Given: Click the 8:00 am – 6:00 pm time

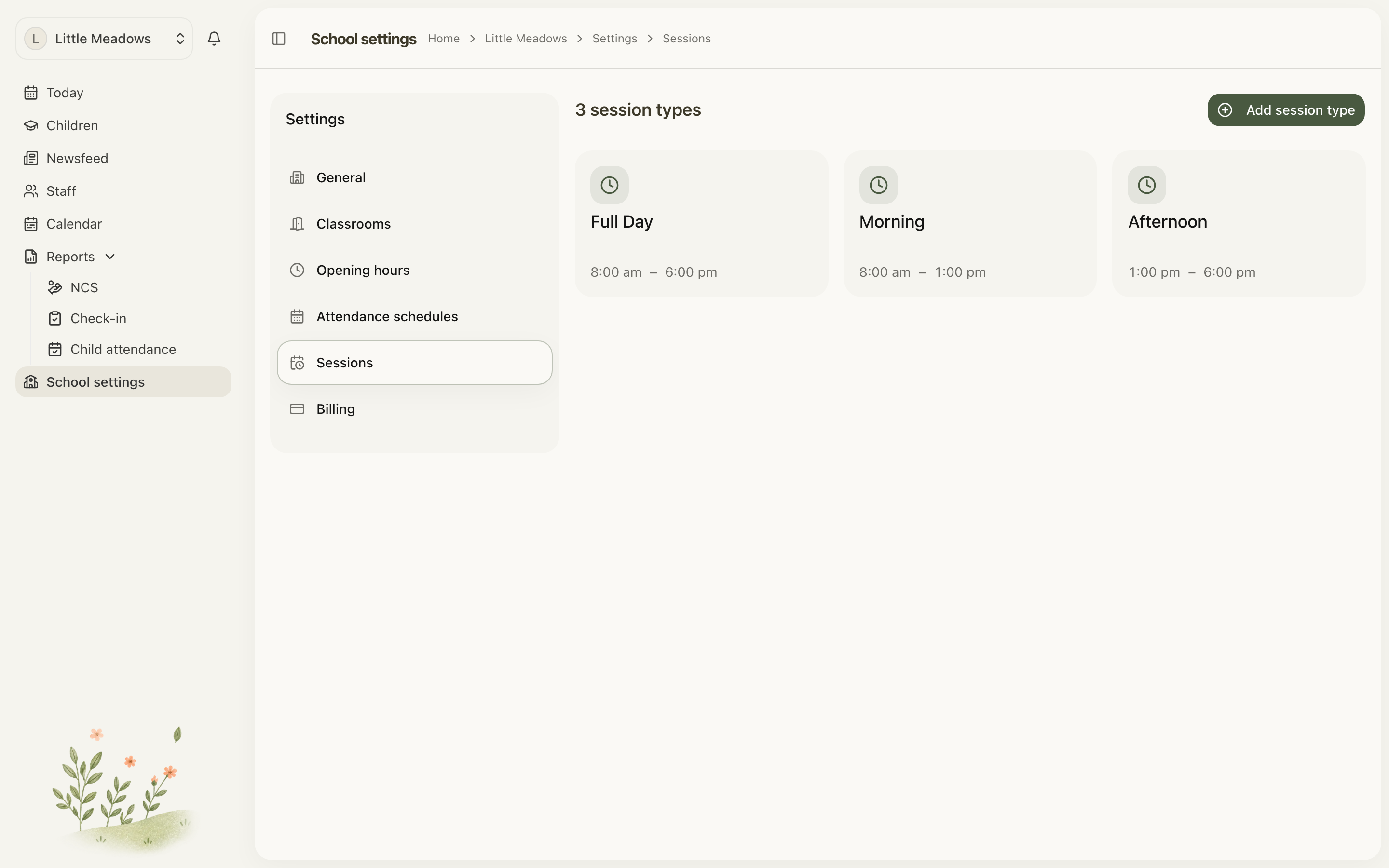Looking at the screenshot, I should [654, 272].
